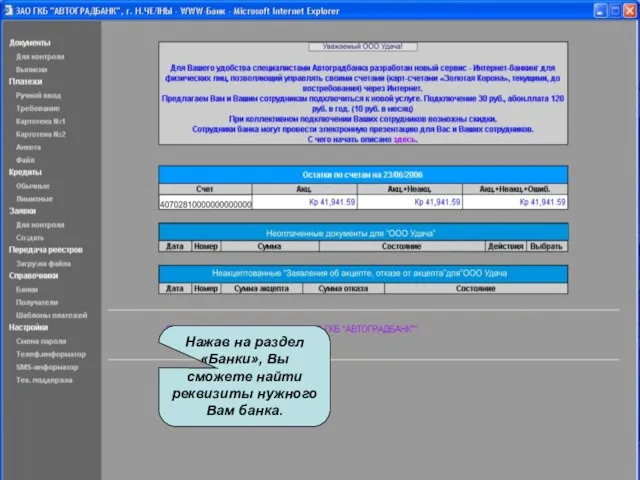Open the Тех. поддержка sidebar link

[x=44, y=380]
